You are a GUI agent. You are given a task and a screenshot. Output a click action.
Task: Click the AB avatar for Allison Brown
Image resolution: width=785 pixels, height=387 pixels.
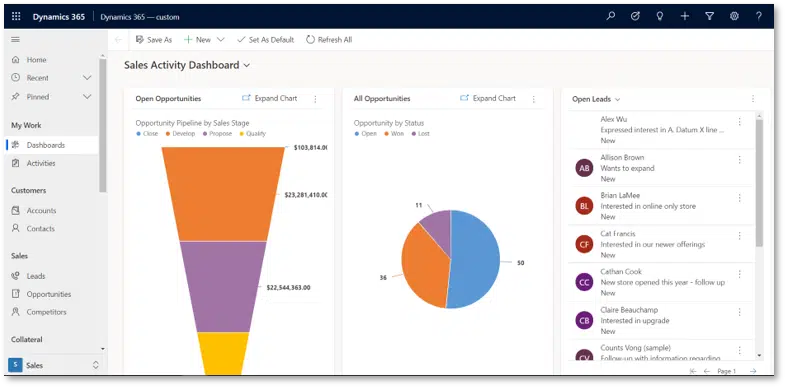click(x=584, y=168)
